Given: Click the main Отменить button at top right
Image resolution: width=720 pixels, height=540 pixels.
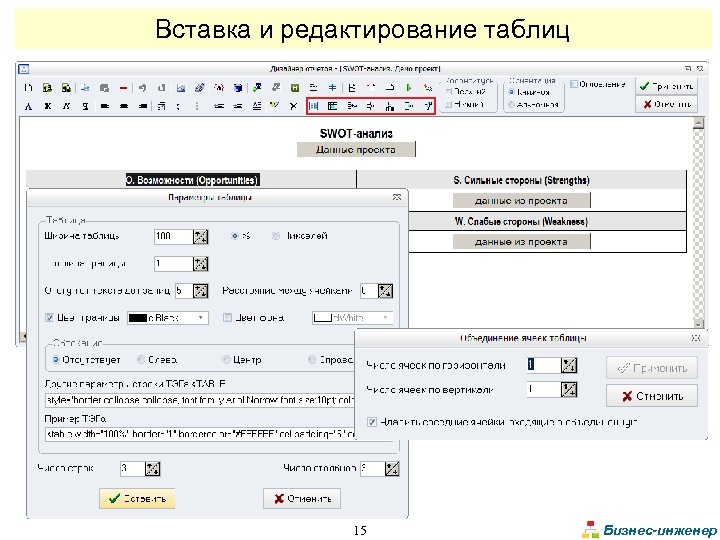Looking at the screenshot, I should 666,104.
